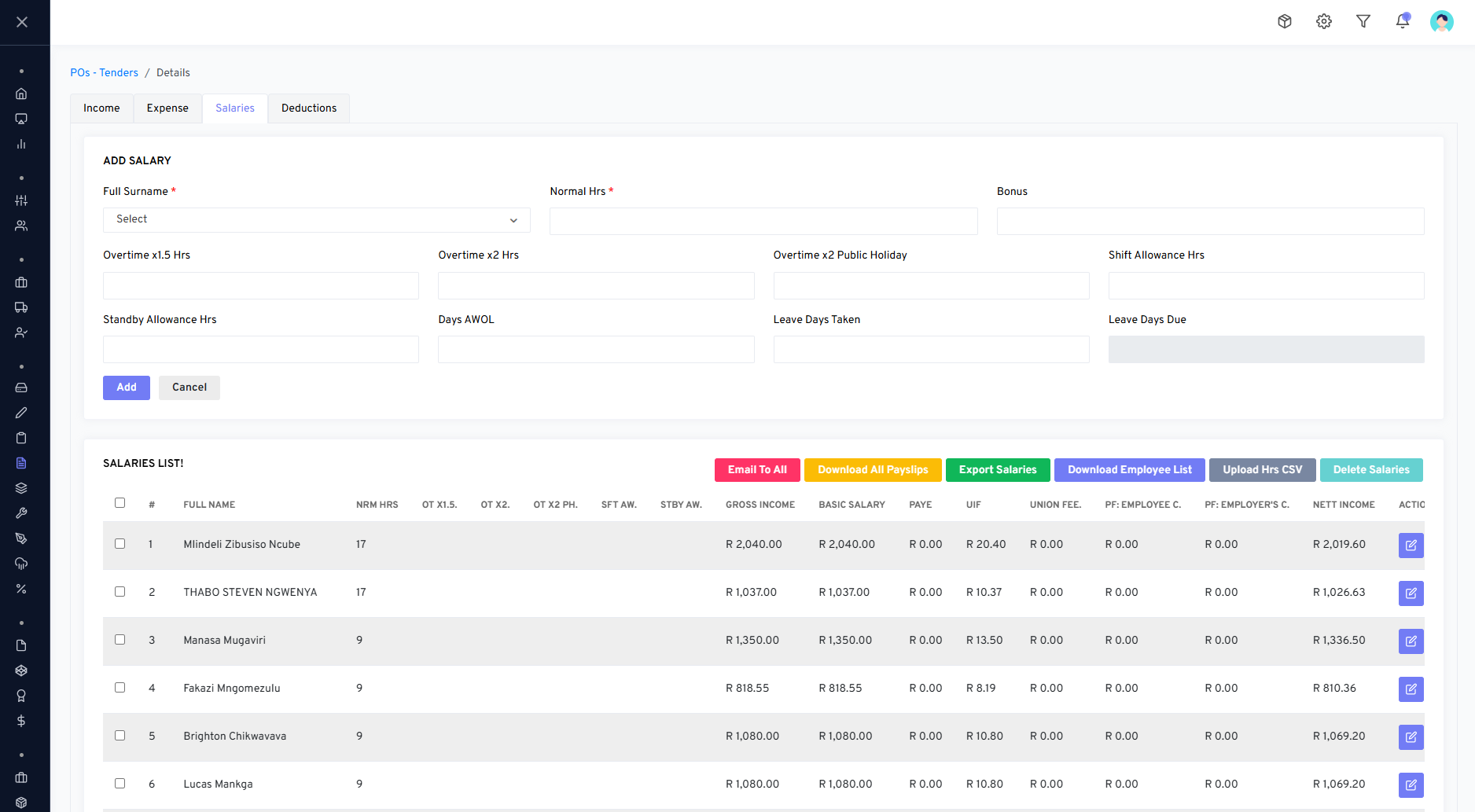The width and height of the screenshot is (1475, 812).
Task: Open the Full Surname select dropdown
Action: click(x=317, y=220)
